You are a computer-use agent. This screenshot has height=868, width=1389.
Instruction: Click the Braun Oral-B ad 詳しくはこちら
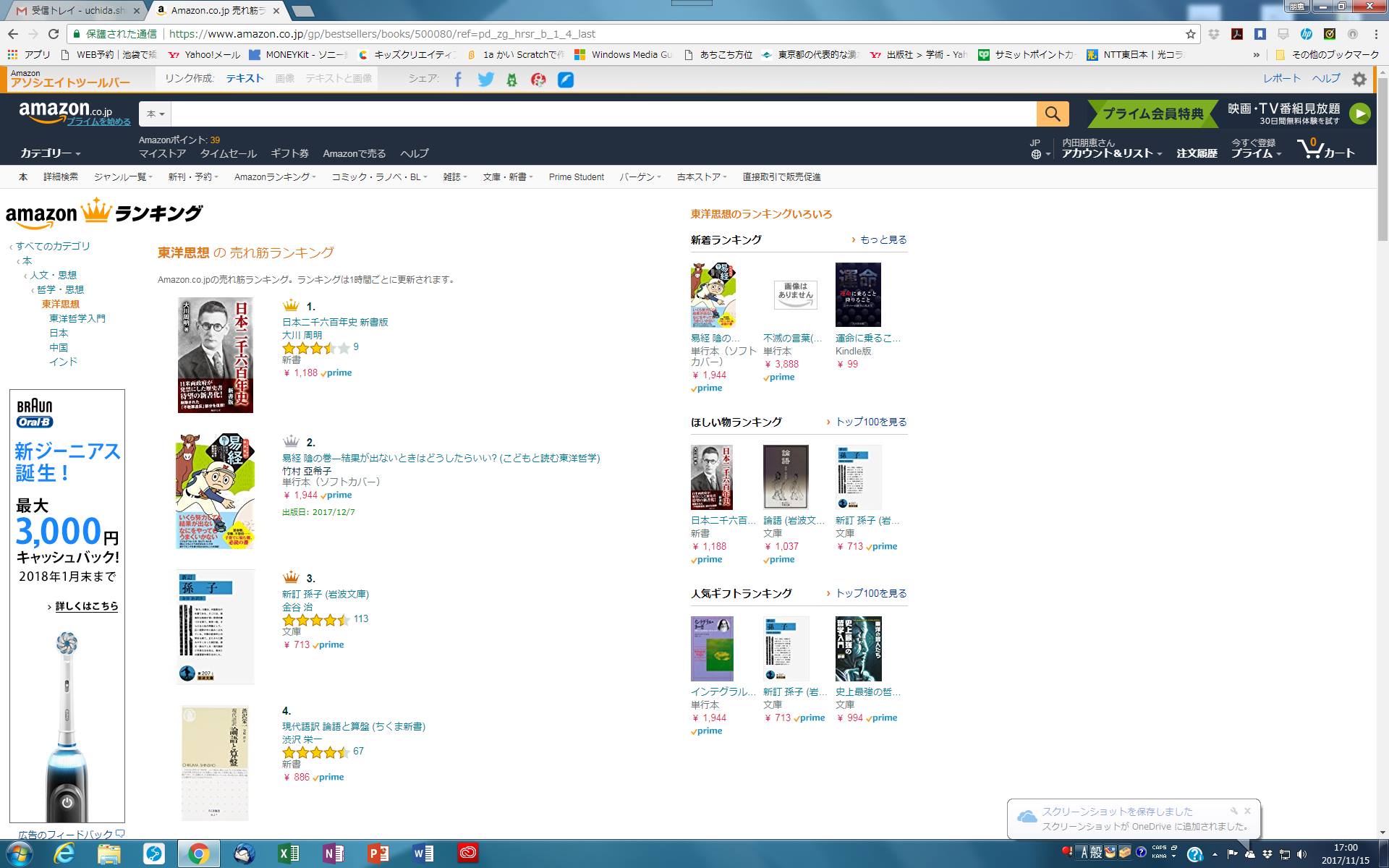86,606
